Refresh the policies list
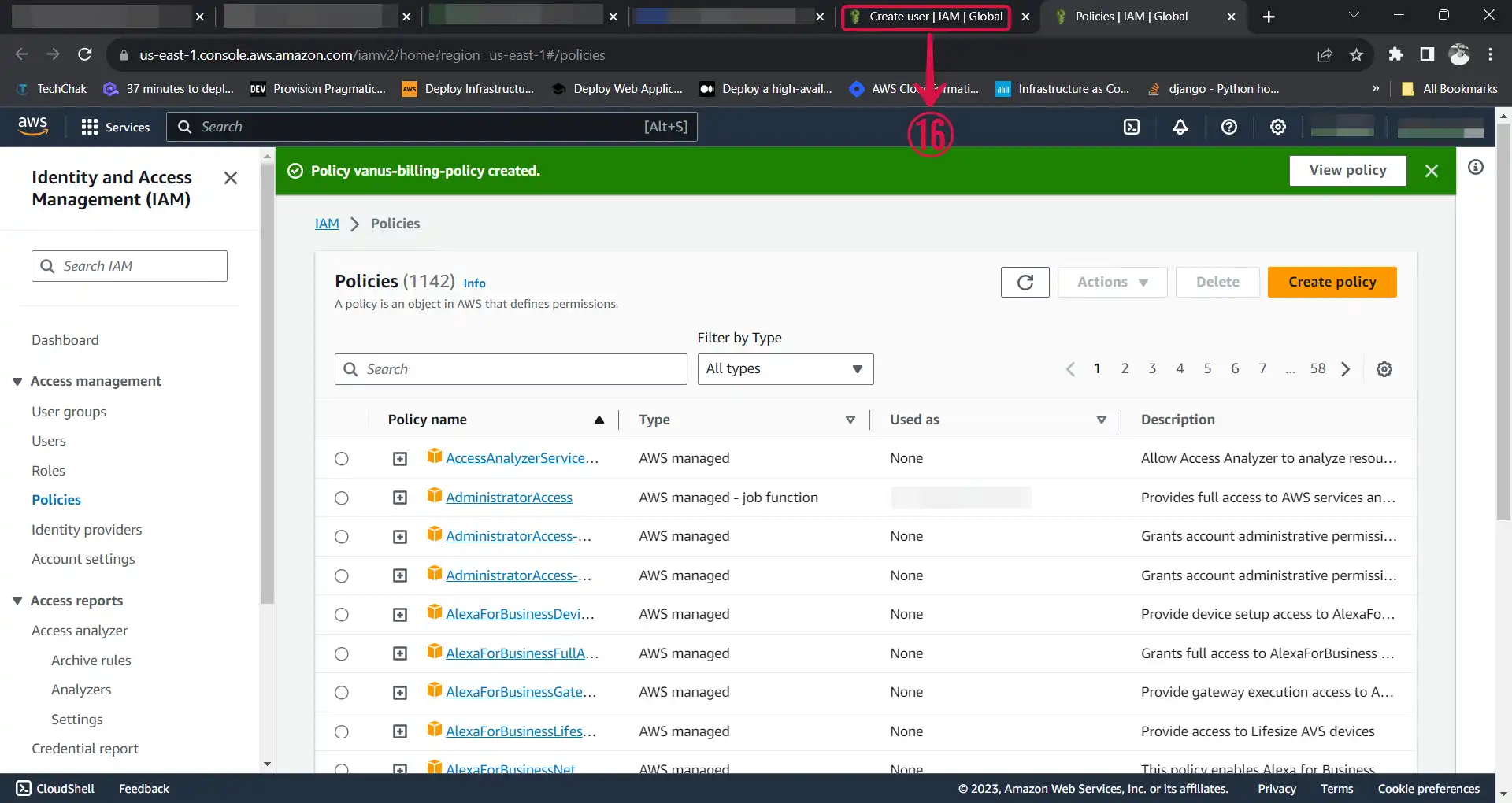This screenshot has height=803, width=1512. [1025, 282]
